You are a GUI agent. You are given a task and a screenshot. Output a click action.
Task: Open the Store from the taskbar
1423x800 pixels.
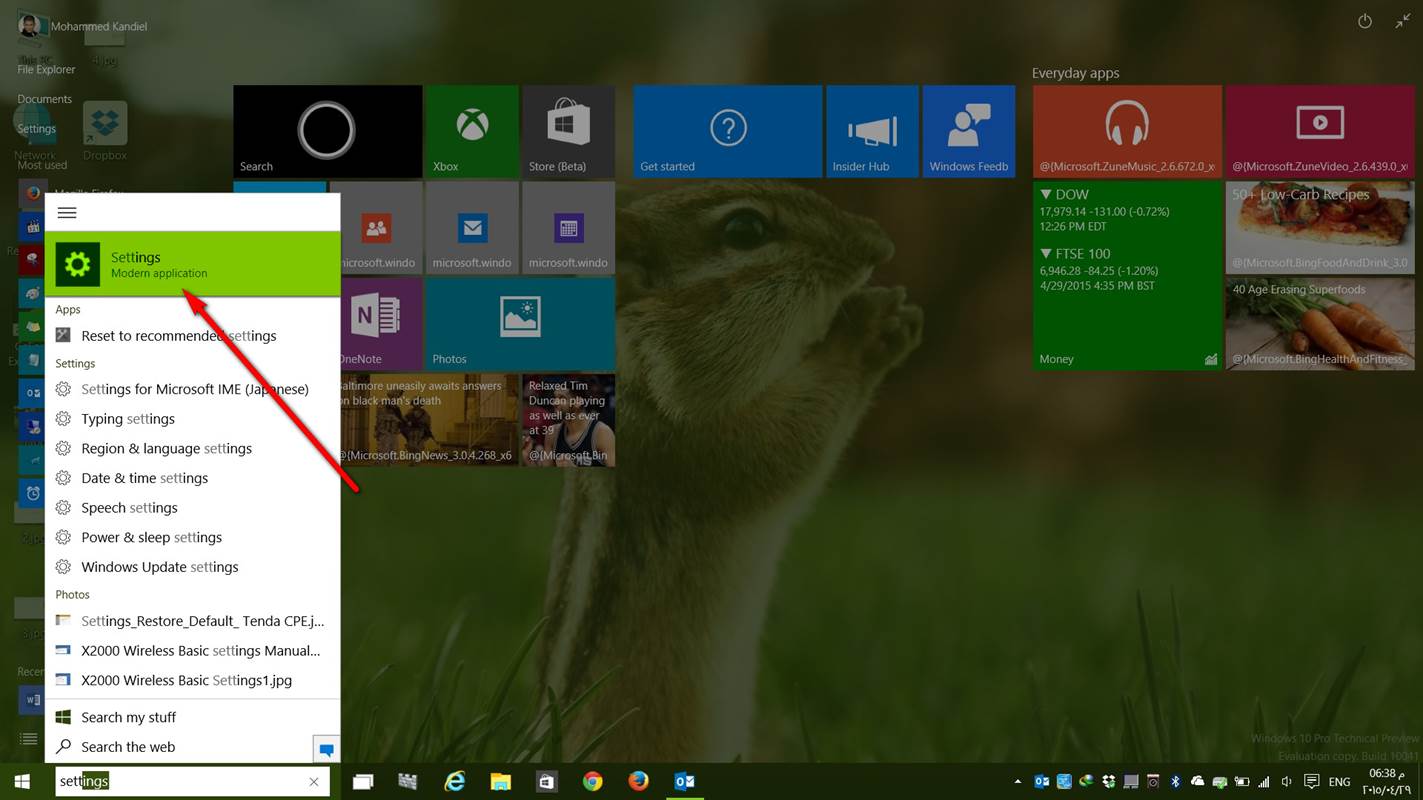(x=547, y=782)
